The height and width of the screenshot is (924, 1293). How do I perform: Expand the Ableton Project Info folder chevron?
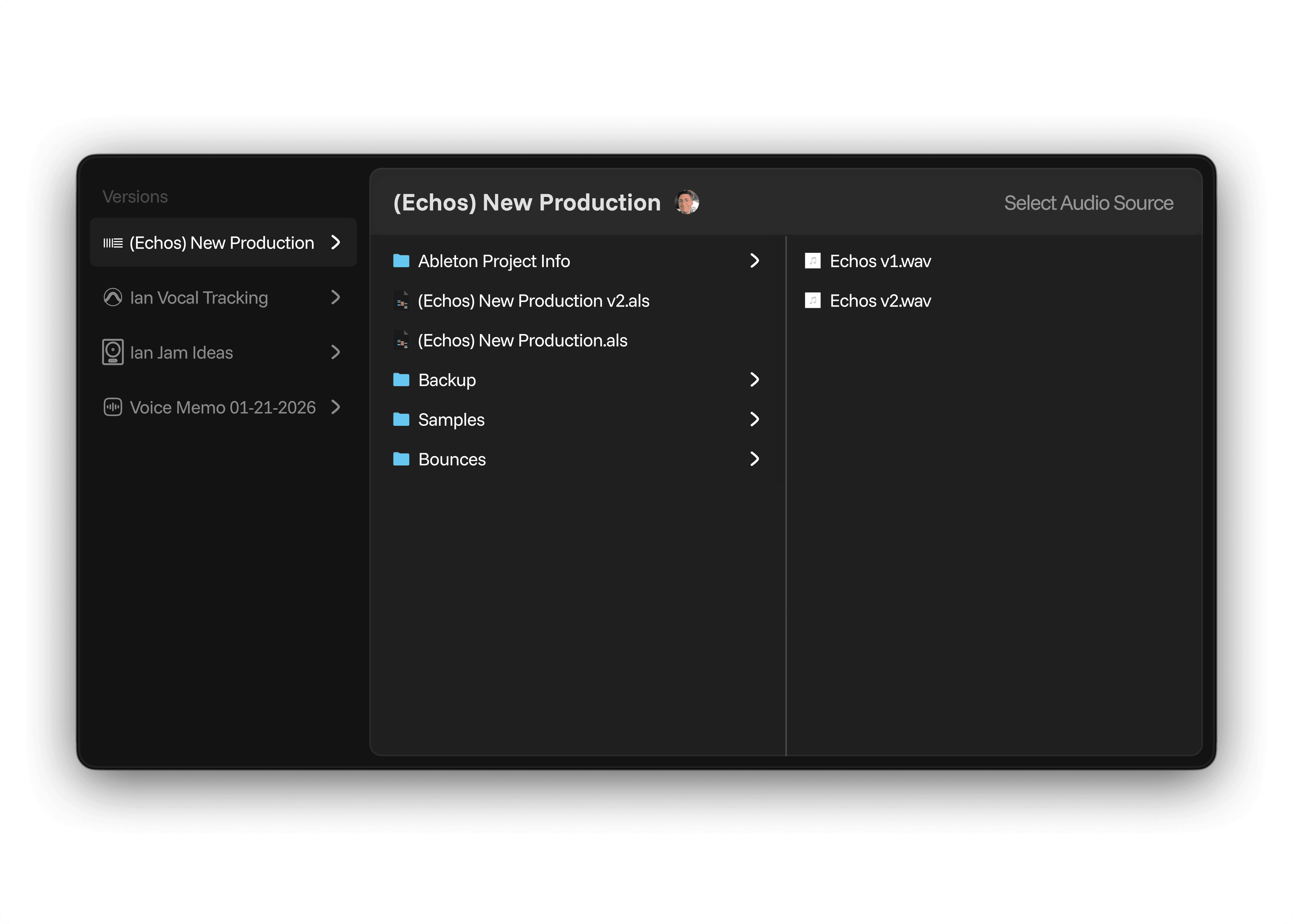click(x=755, y=260)
